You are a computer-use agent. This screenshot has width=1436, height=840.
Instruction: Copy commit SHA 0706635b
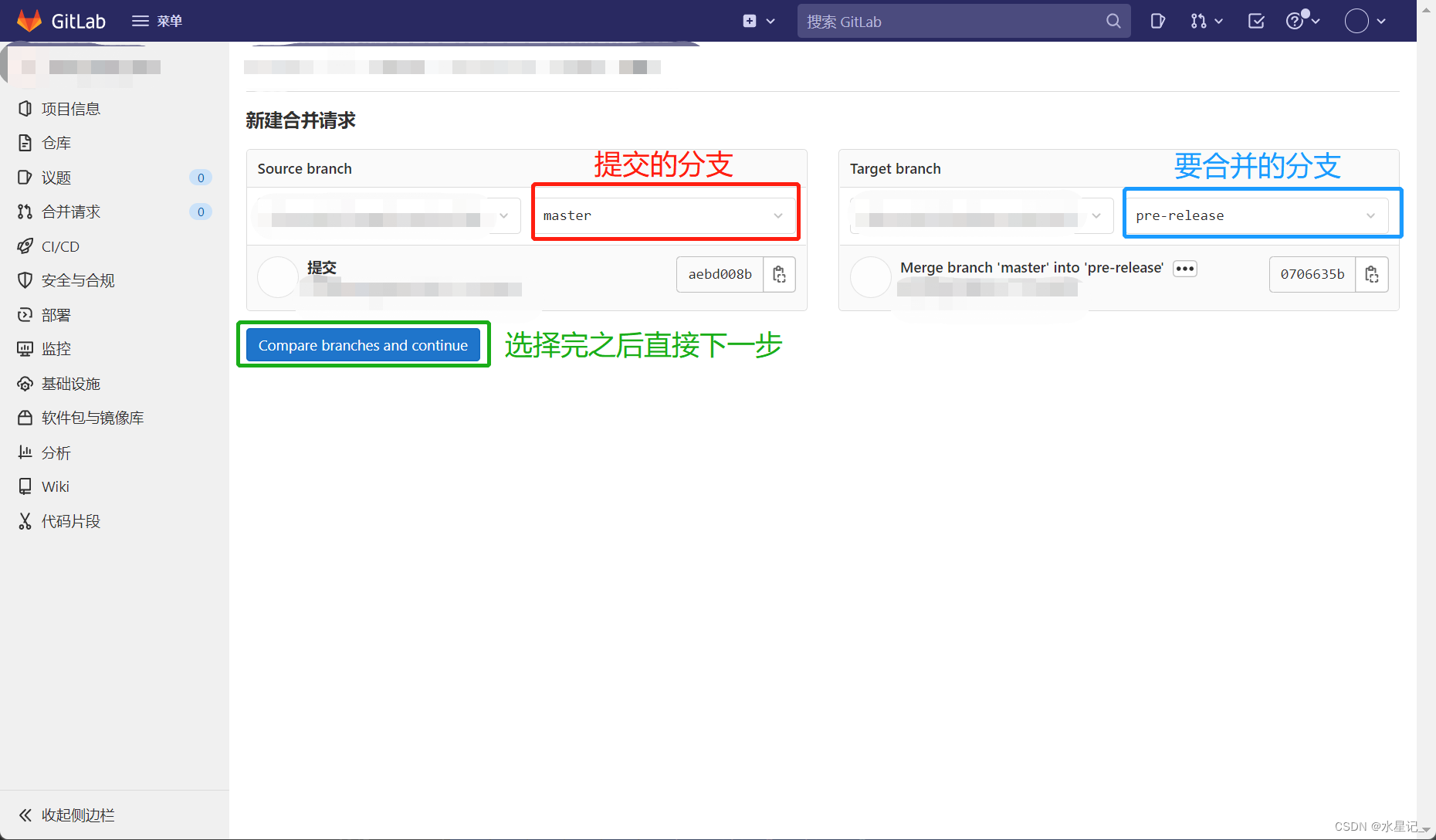(x=1372, y=274)
